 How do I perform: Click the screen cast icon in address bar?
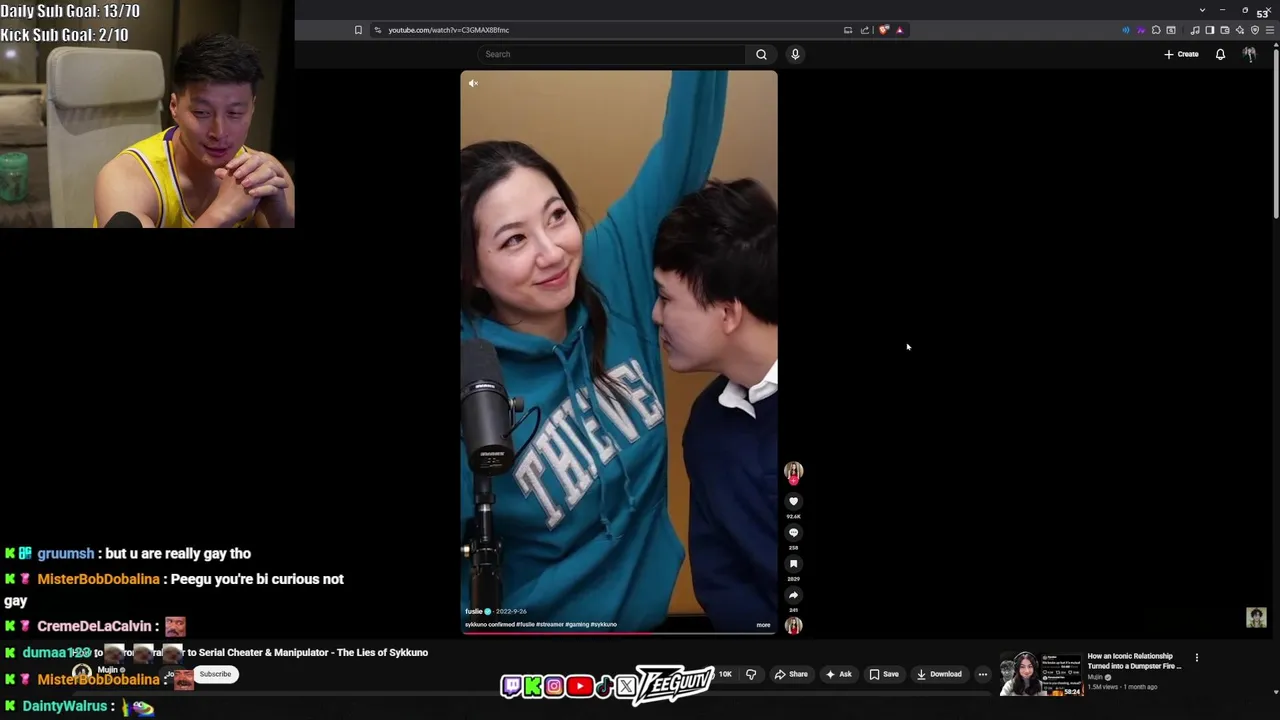click(x=848, y=30)
